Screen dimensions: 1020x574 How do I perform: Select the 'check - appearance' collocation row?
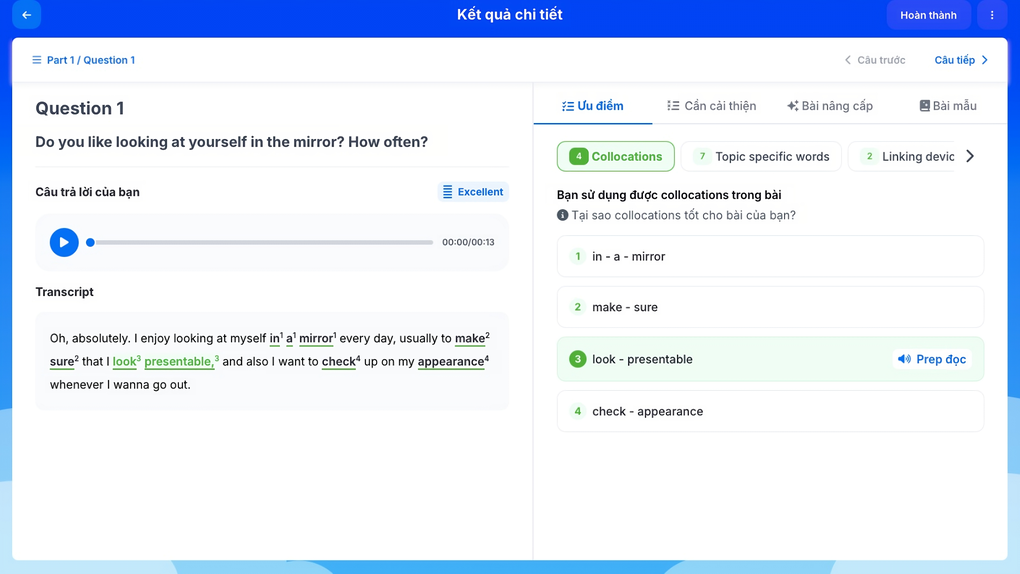click(x=770, y=411)
